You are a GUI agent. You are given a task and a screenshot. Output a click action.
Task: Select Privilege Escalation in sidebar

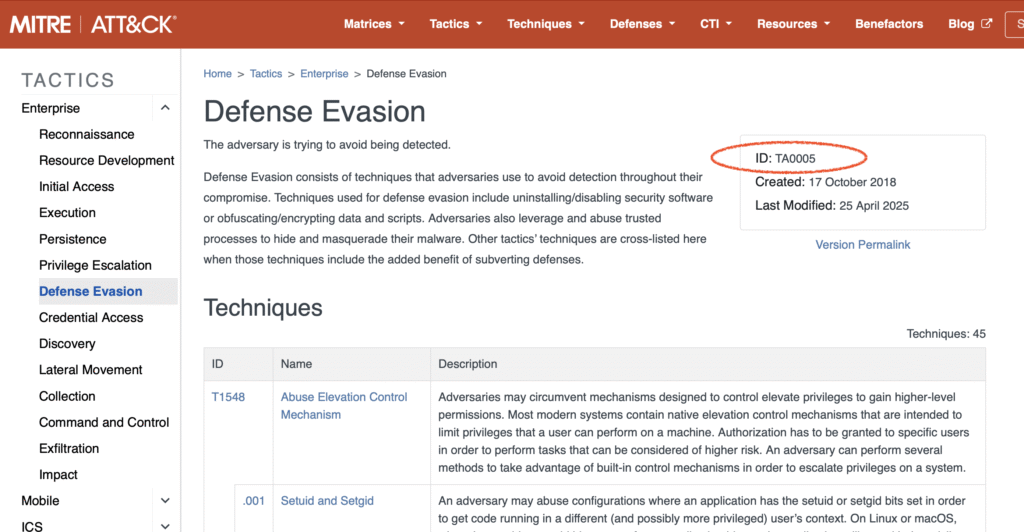95,265
